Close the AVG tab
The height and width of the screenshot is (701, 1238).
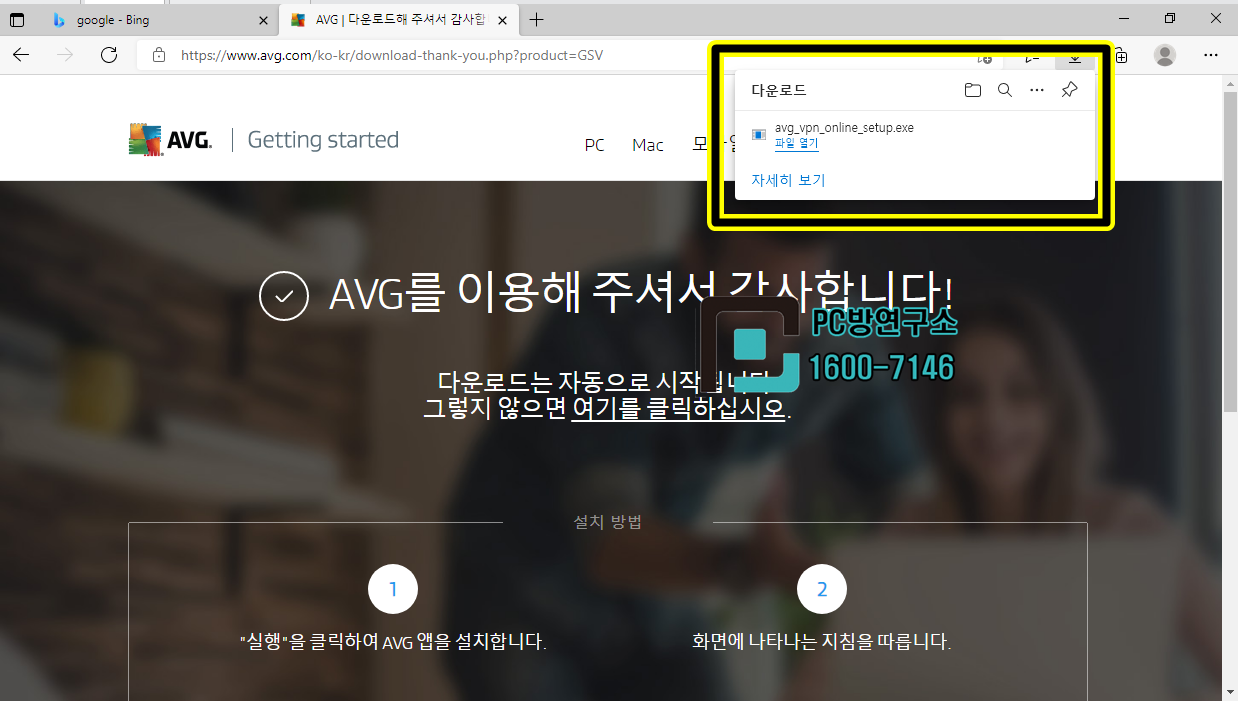click(x=503, y=20)
